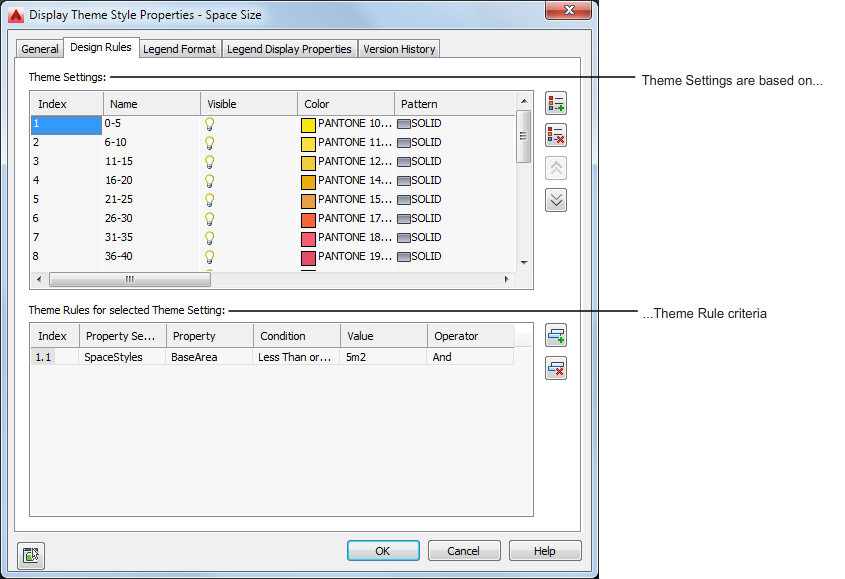
Task: Click color swatch PANTONE 11 for 6-10
Action: [308, 144]
